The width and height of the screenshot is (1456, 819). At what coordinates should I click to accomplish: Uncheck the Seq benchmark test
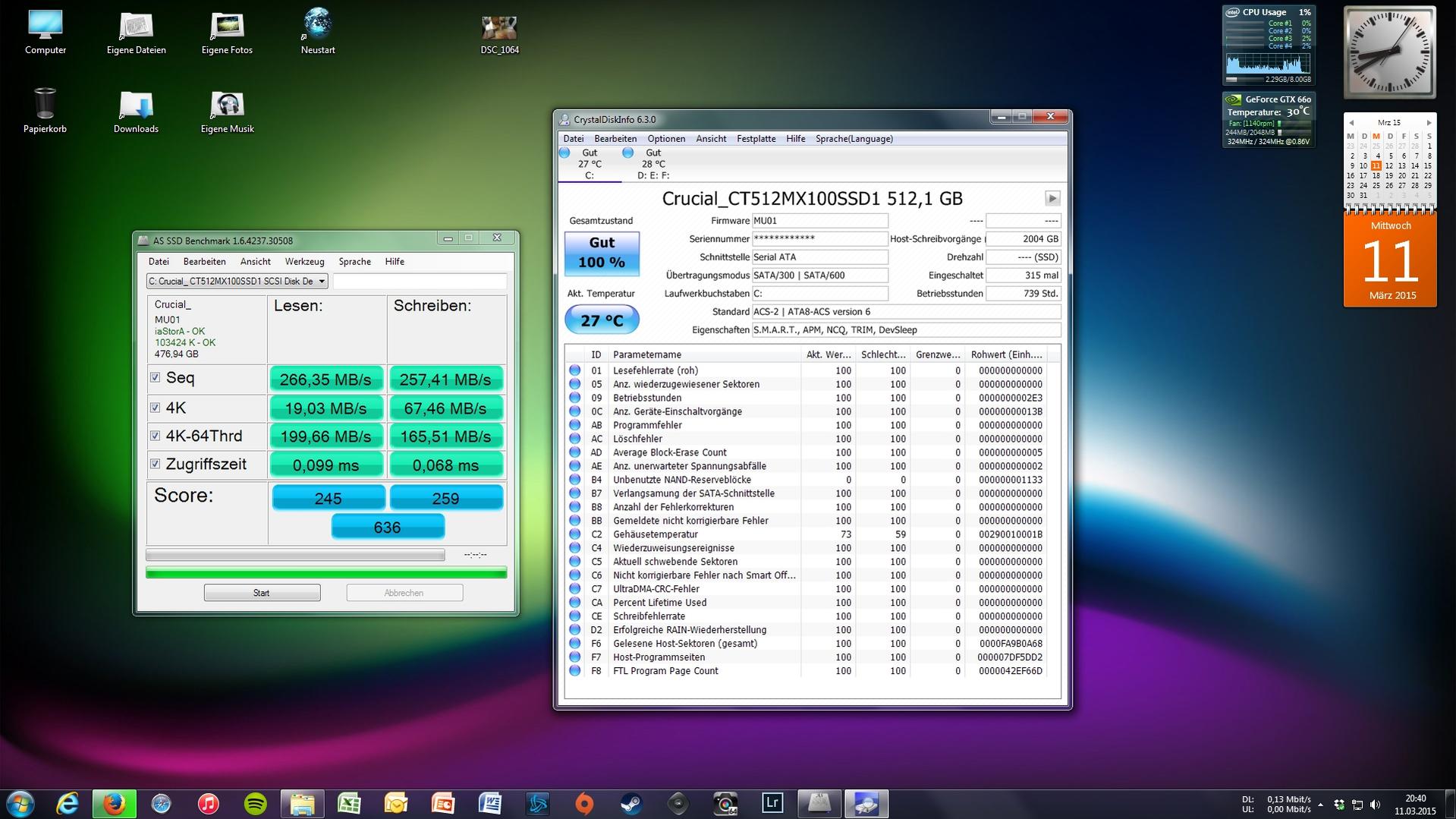(x=156, y=377)
